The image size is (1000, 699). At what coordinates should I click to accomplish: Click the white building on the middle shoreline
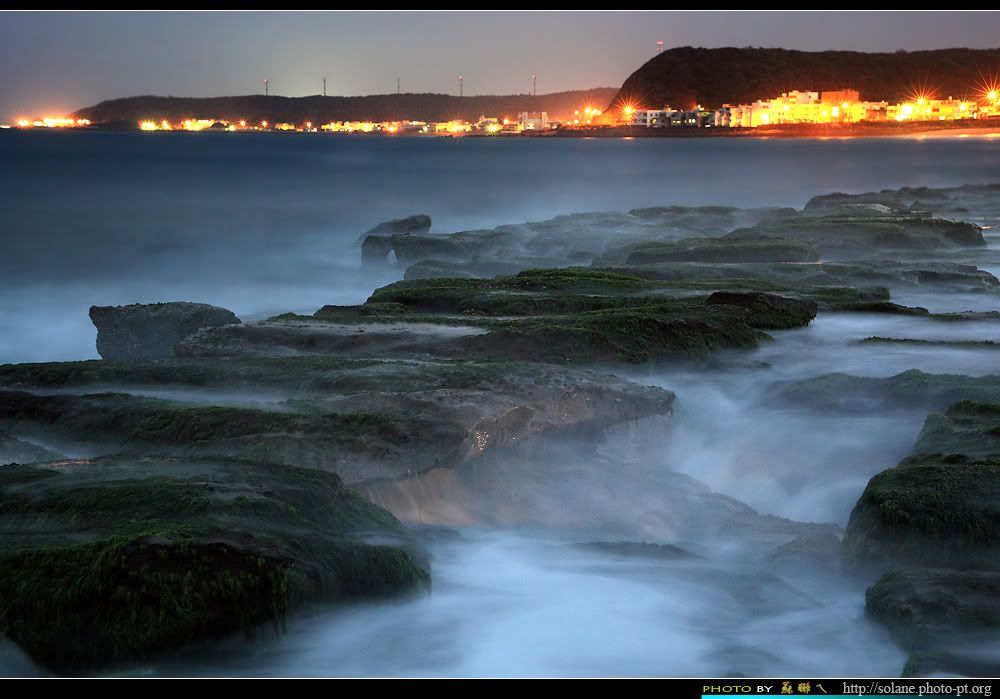pyautogui.click(x=532, y=121)
